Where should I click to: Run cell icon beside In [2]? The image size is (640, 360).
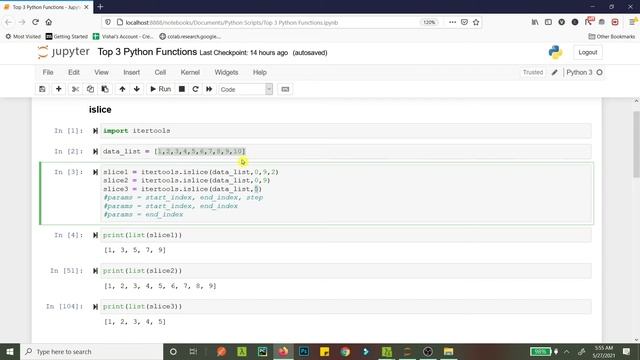[x=95, y=151]
